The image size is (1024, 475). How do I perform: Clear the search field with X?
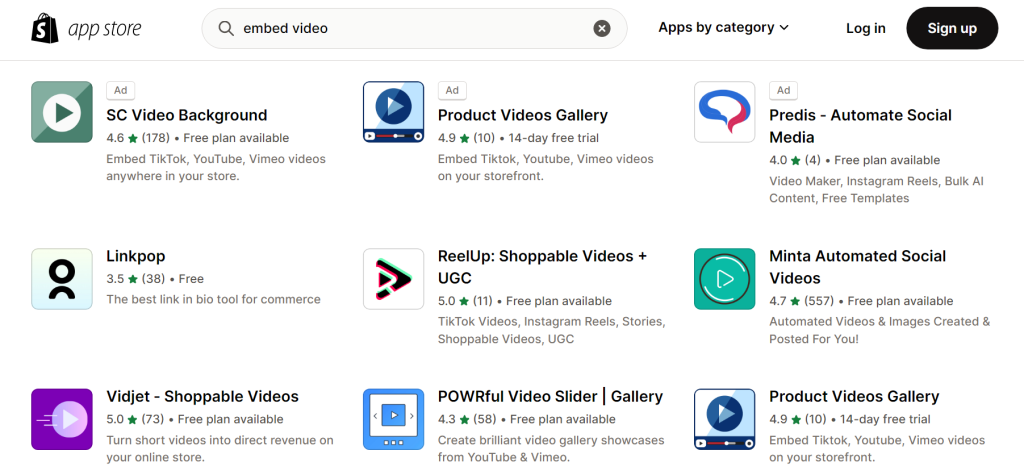601,28
